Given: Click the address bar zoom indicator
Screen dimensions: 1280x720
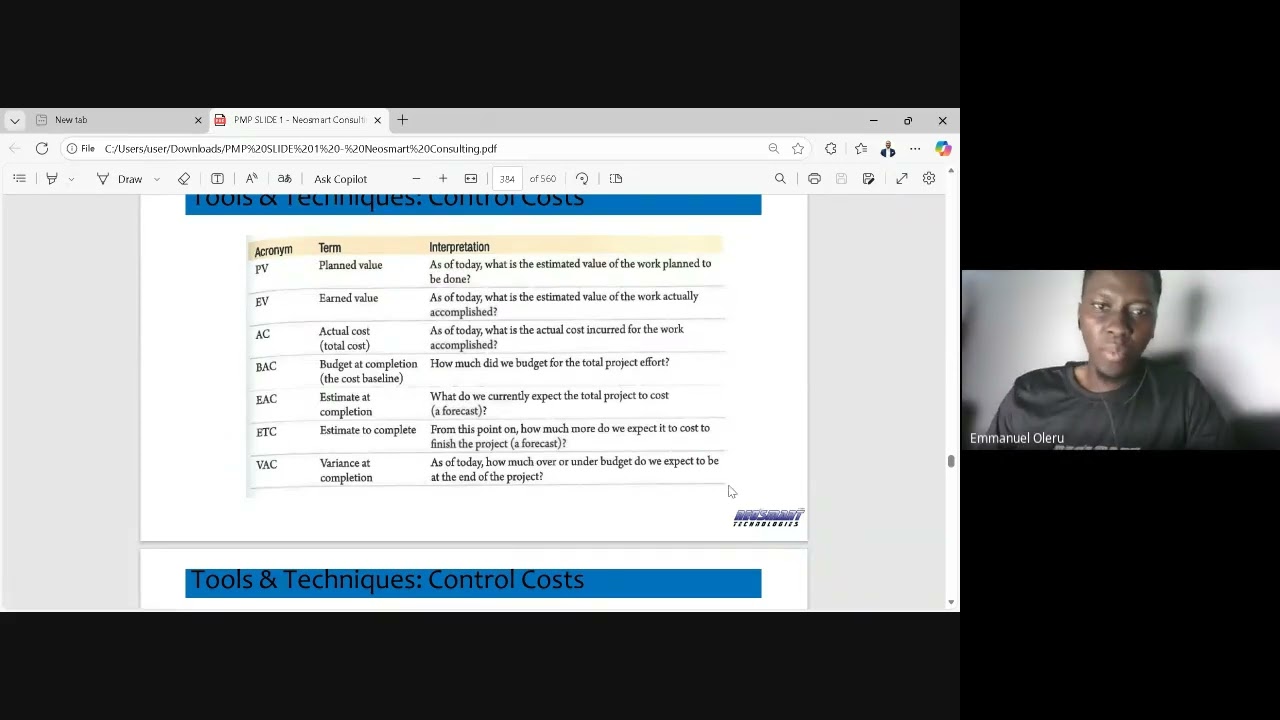Looking at the screenshot, I should 773,149.
